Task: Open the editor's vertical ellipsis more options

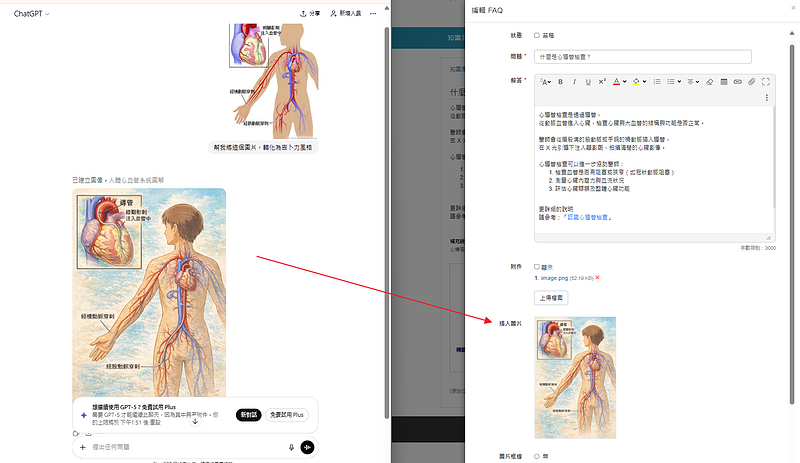Action: pos(767,97)
